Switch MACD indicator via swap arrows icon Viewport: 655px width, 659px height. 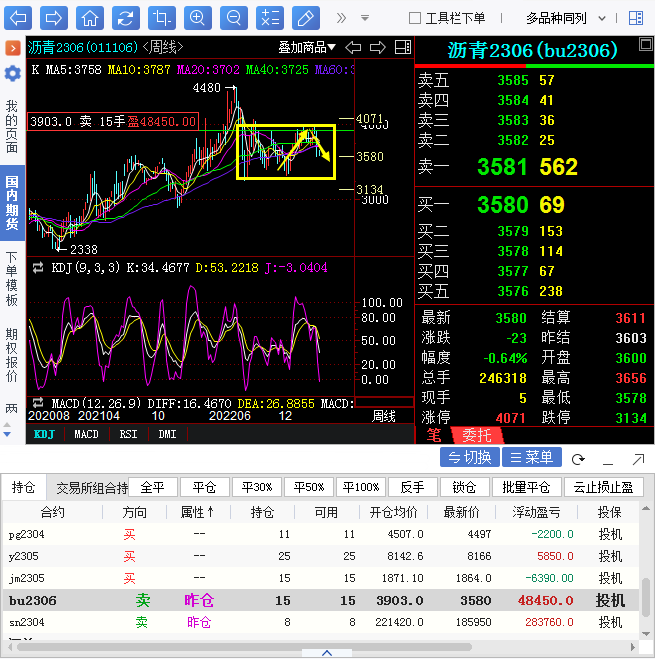pos(38,403)
